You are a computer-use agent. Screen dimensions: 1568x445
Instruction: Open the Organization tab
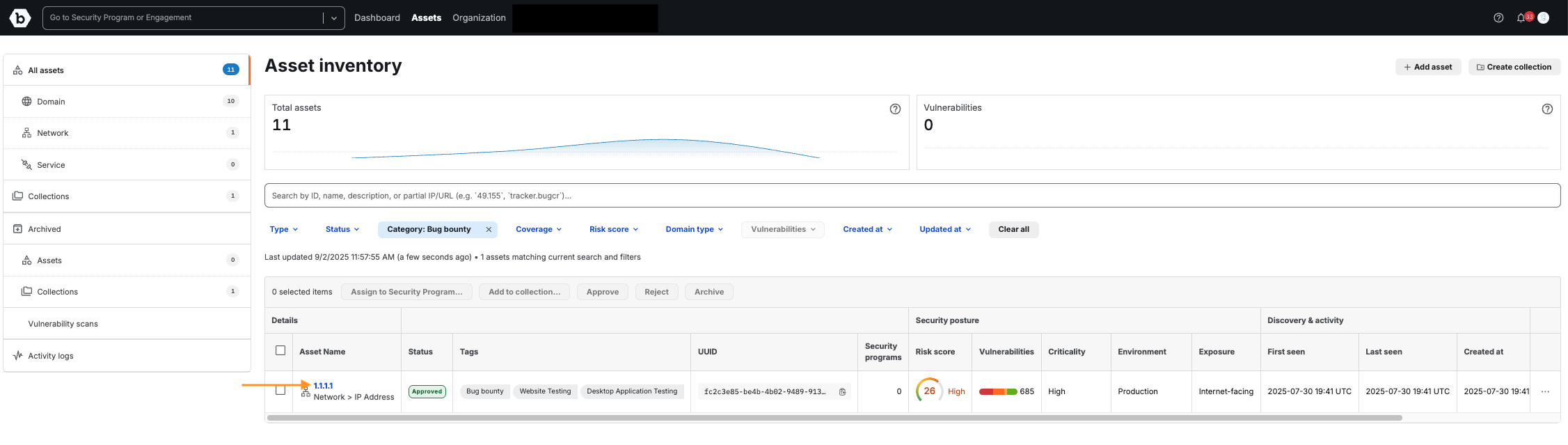pos(479,18)
